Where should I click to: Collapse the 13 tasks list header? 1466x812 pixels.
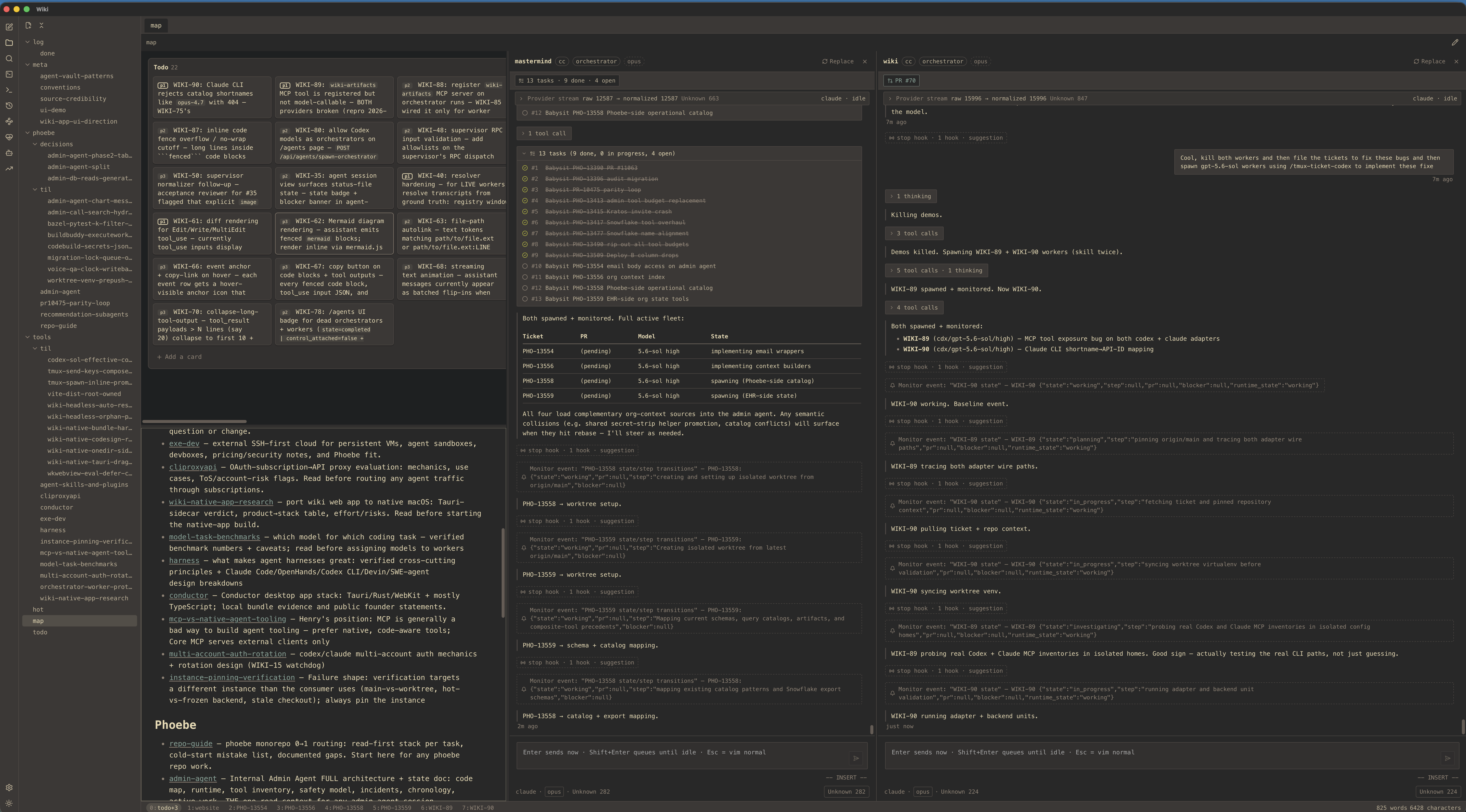(x=689, y=154)
